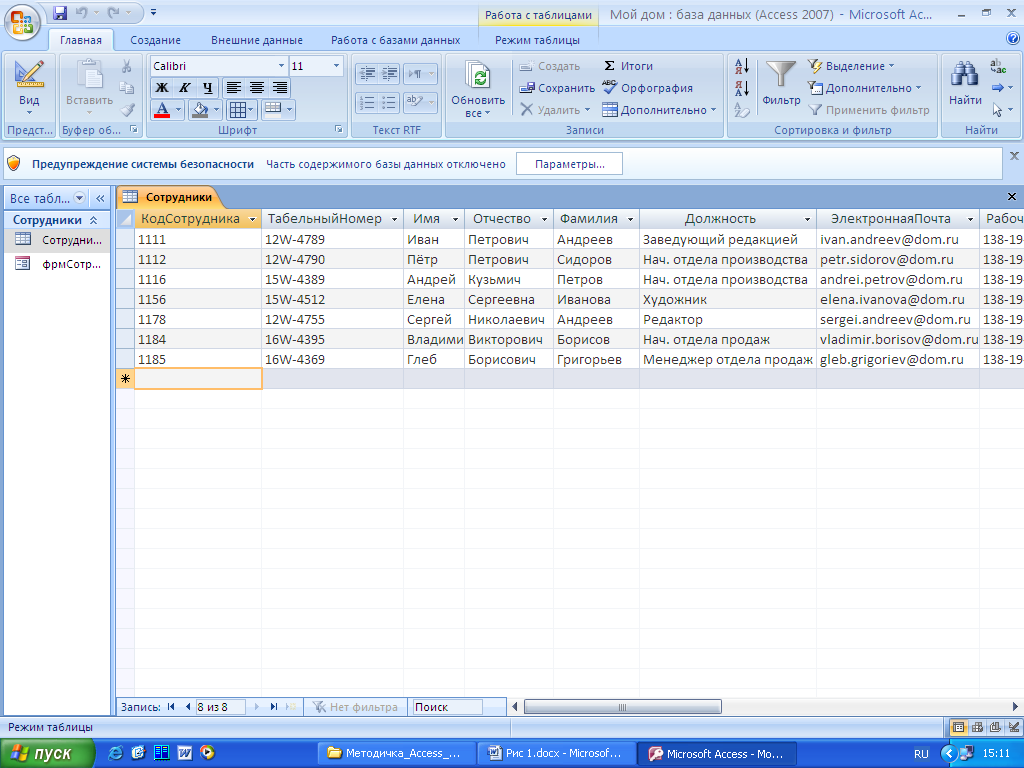Open the Внешние данные tab
This screenshot has height=768, width=1024.
[x=257, y=40]
